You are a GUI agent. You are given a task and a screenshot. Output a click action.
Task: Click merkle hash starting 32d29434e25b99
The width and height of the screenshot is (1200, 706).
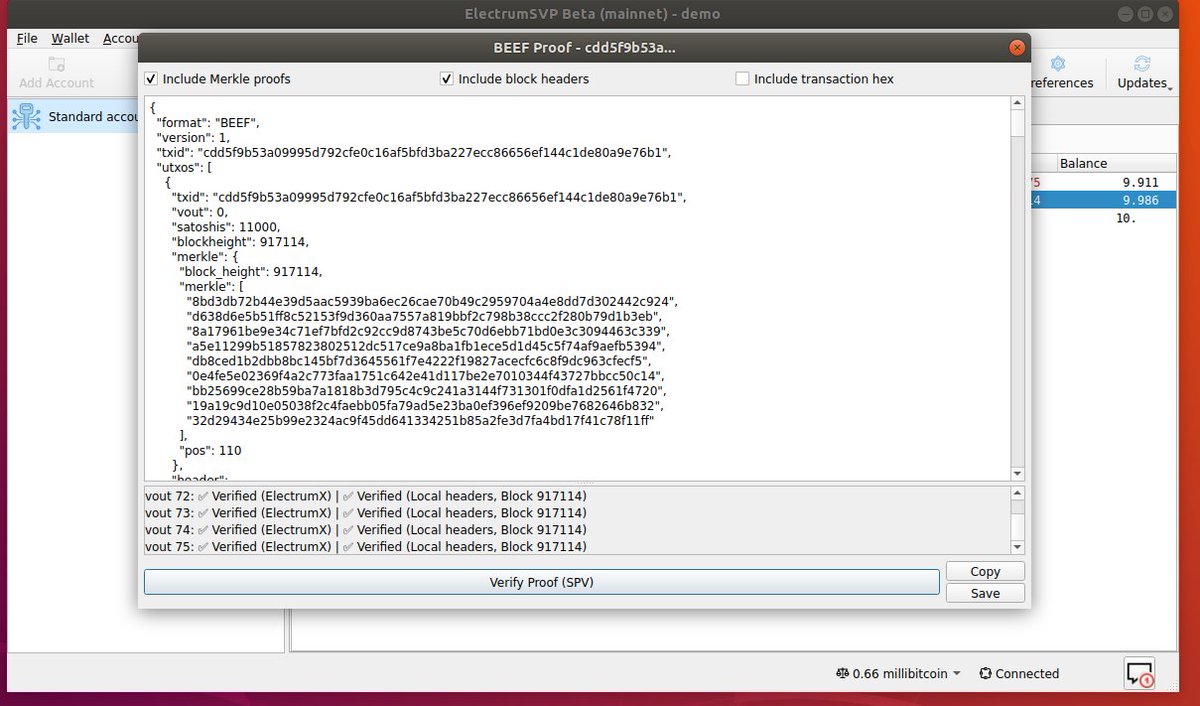click(x=420, y=421)
